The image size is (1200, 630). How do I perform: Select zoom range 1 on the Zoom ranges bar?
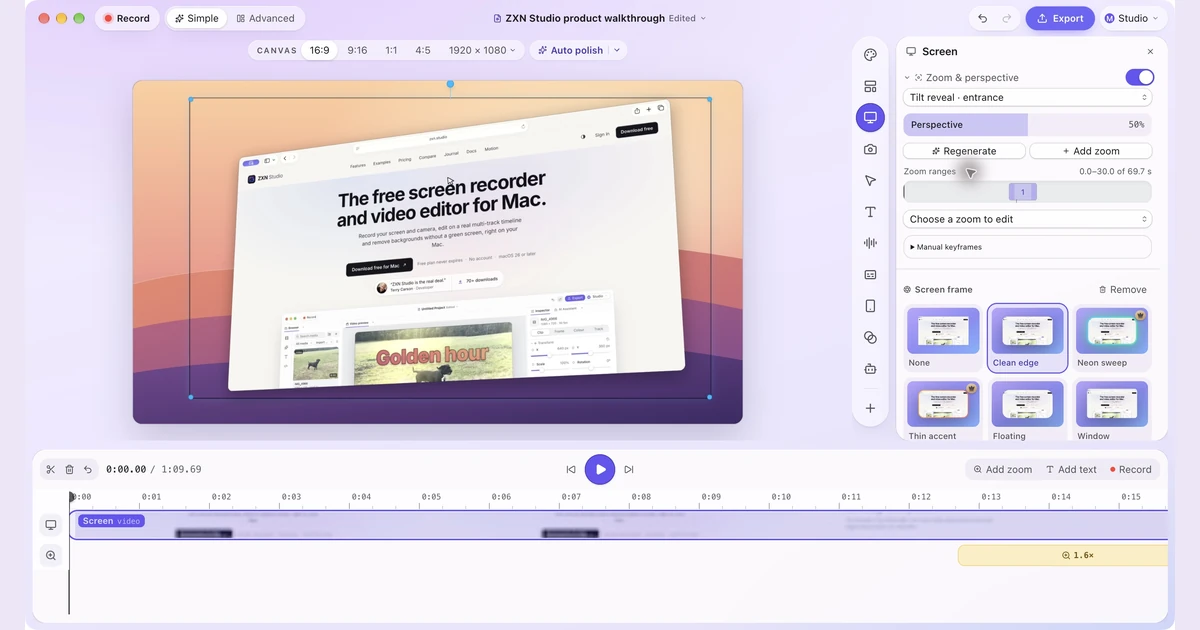coord(1023,192)
